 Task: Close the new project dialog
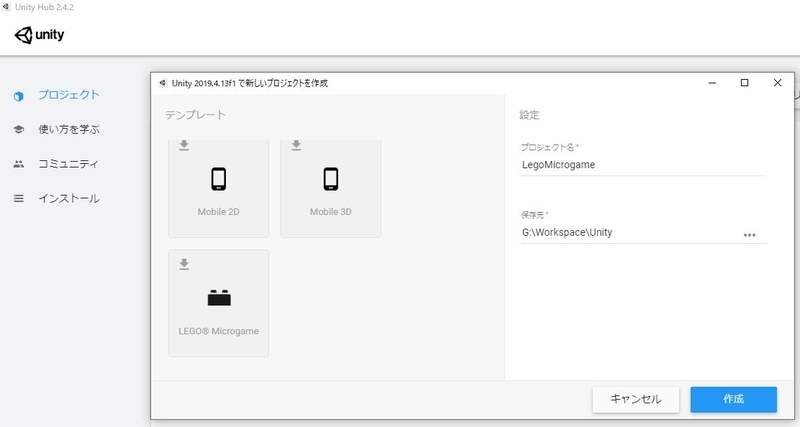tap(778, 83)
